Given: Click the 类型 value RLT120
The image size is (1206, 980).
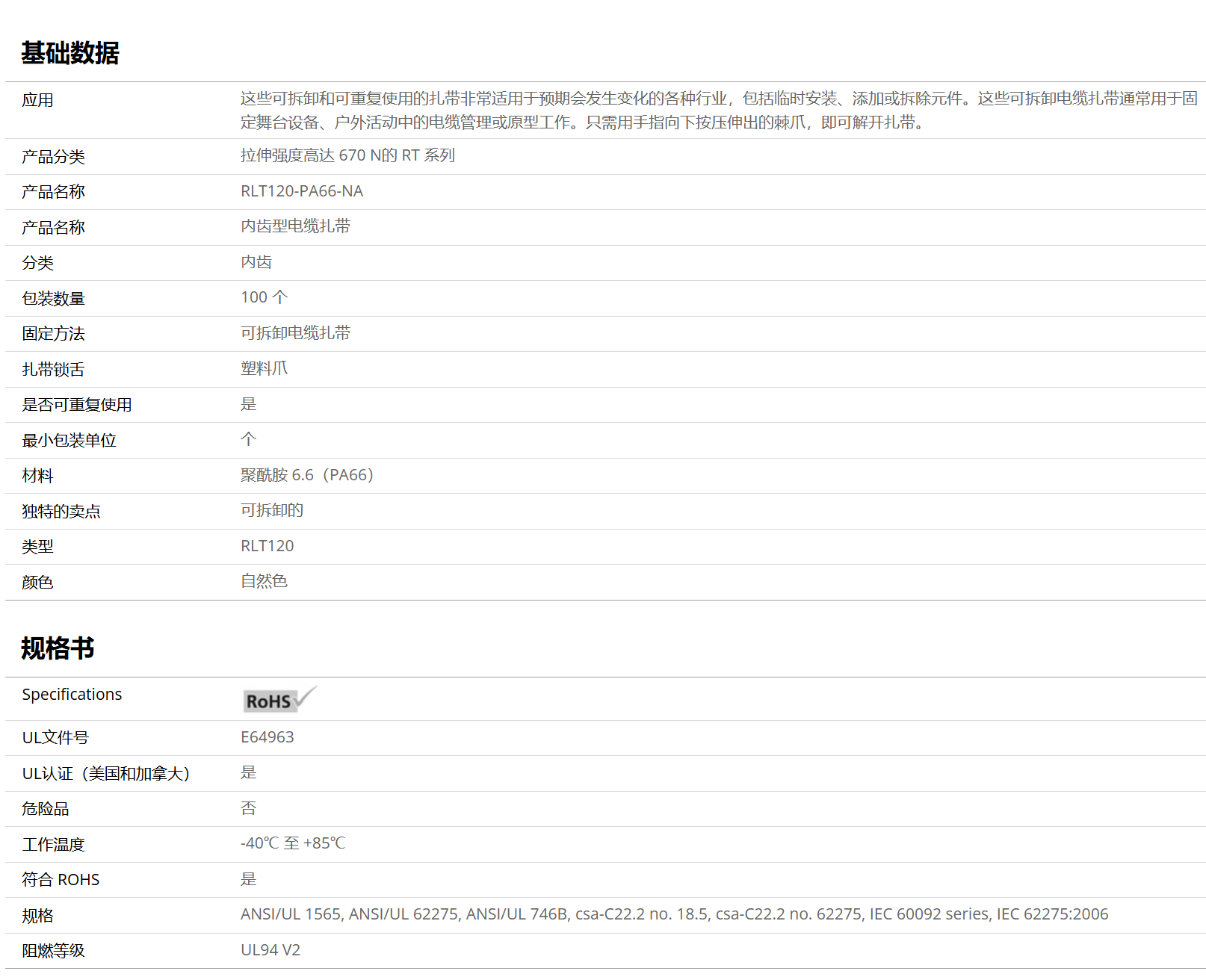Looking at the screenshot, I should pyautogui.click(x=267, y=546).
